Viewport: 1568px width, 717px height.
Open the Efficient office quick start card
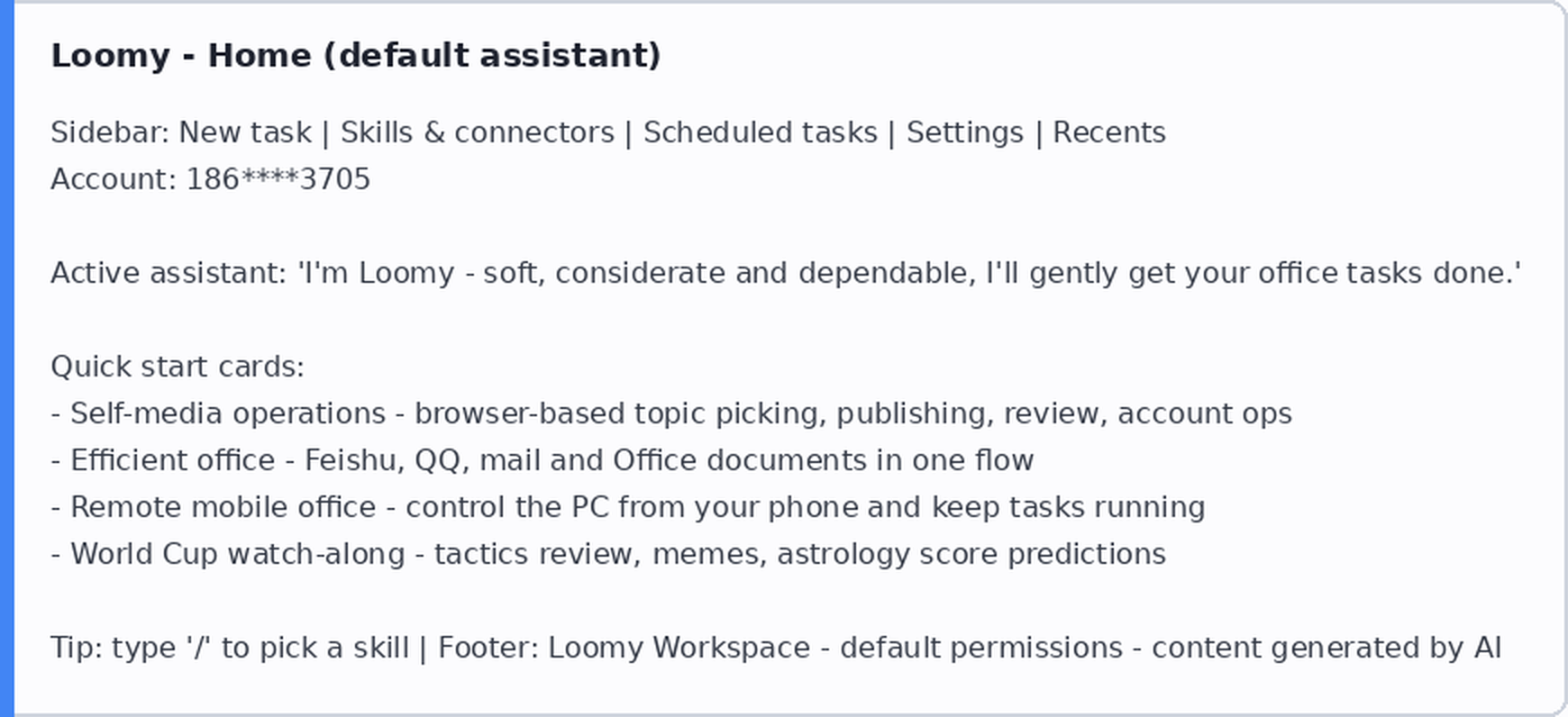click(542, 460)
